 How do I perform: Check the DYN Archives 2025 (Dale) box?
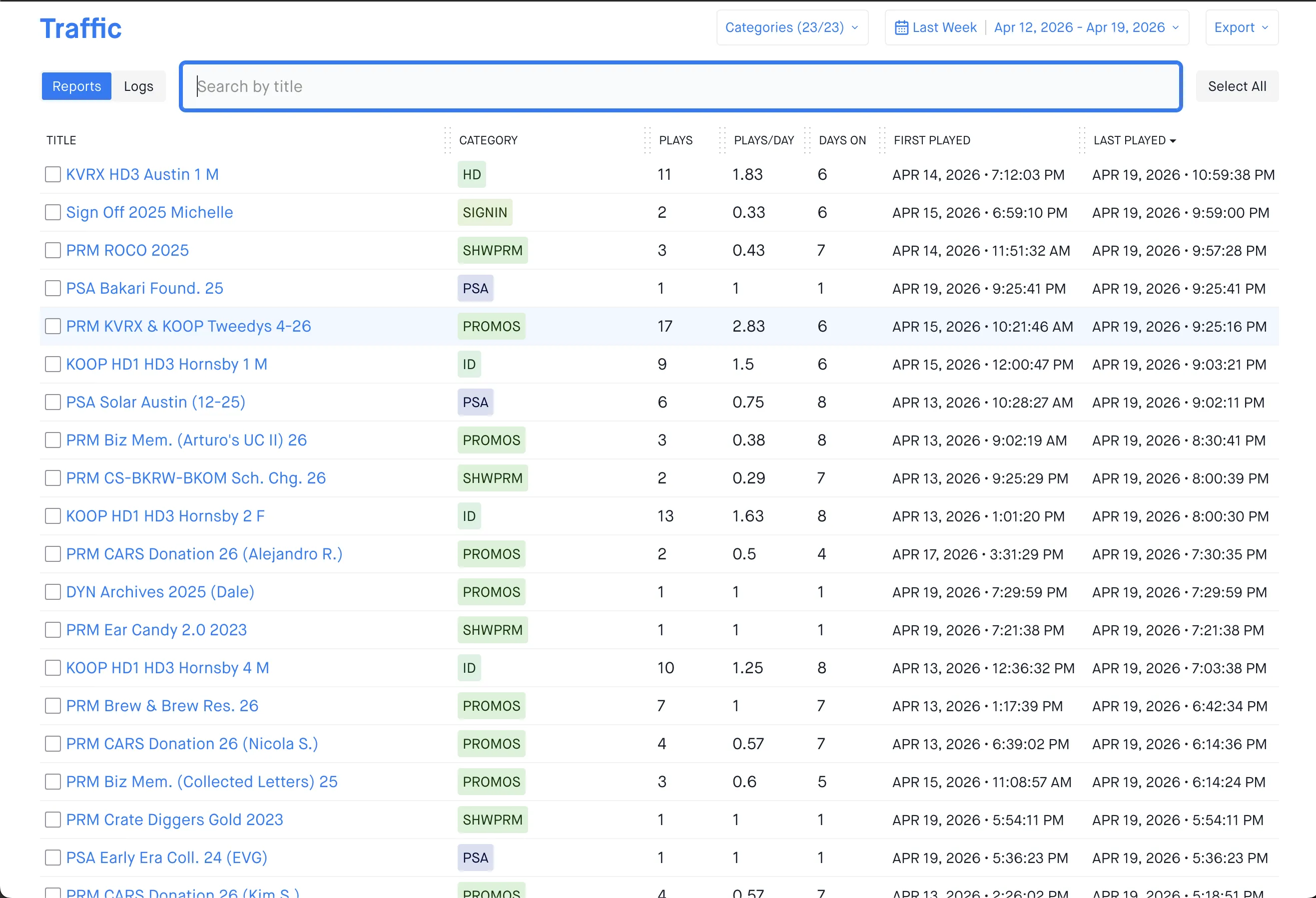pos(52,592)
